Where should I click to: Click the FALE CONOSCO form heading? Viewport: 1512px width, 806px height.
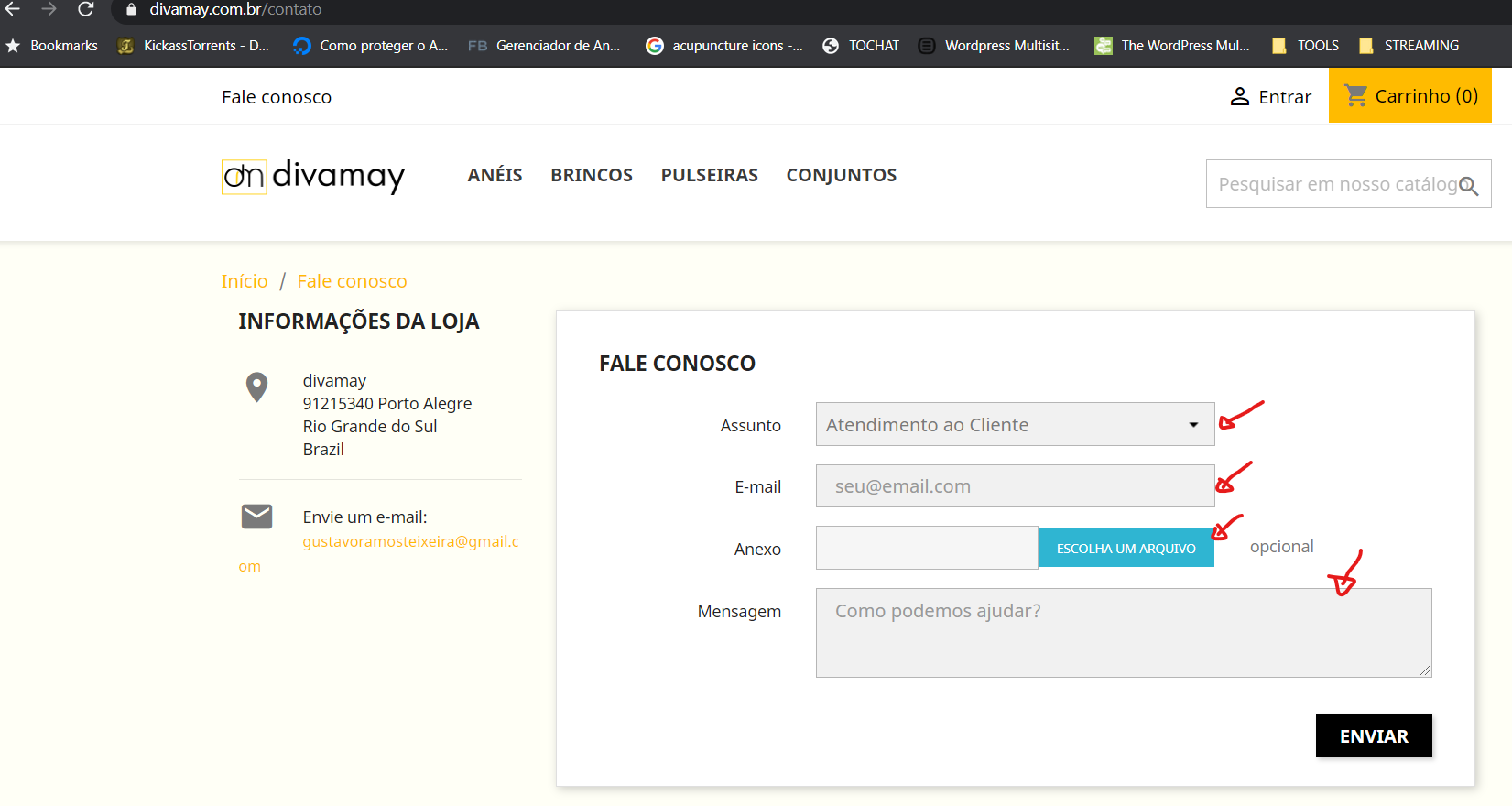point(678,364)
